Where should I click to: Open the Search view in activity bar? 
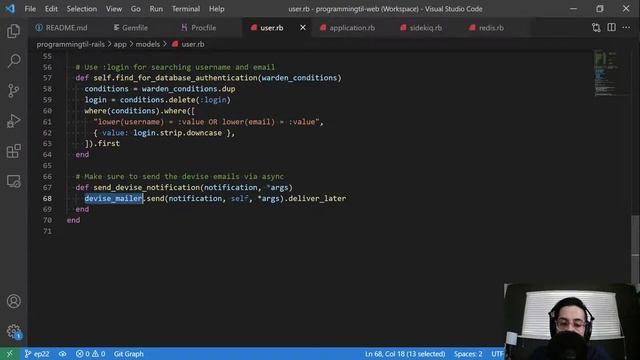13,61
